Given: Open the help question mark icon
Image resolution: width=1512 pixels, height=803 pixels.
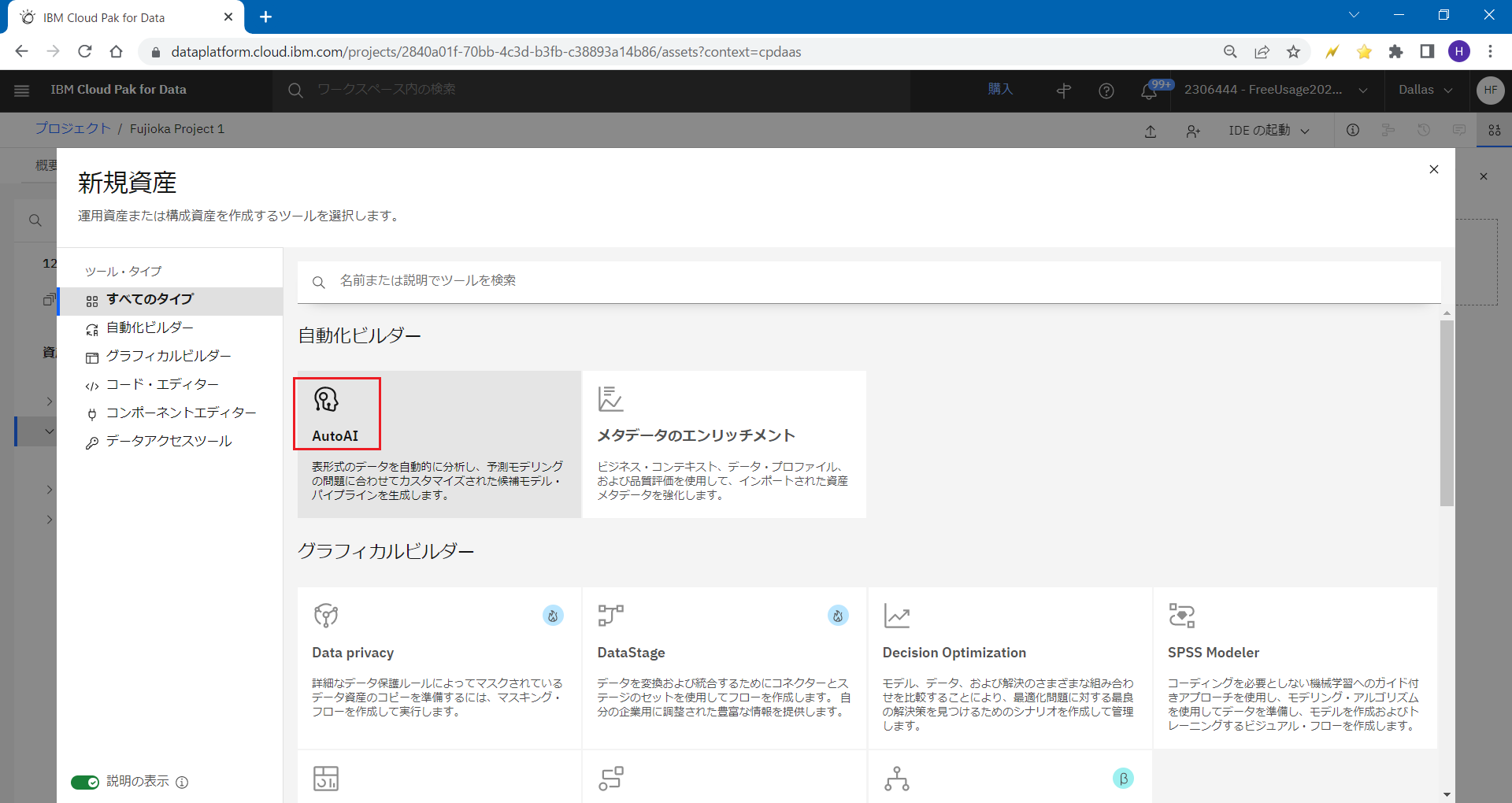Looking at the screenshot, I should [x=1106, y=91].
